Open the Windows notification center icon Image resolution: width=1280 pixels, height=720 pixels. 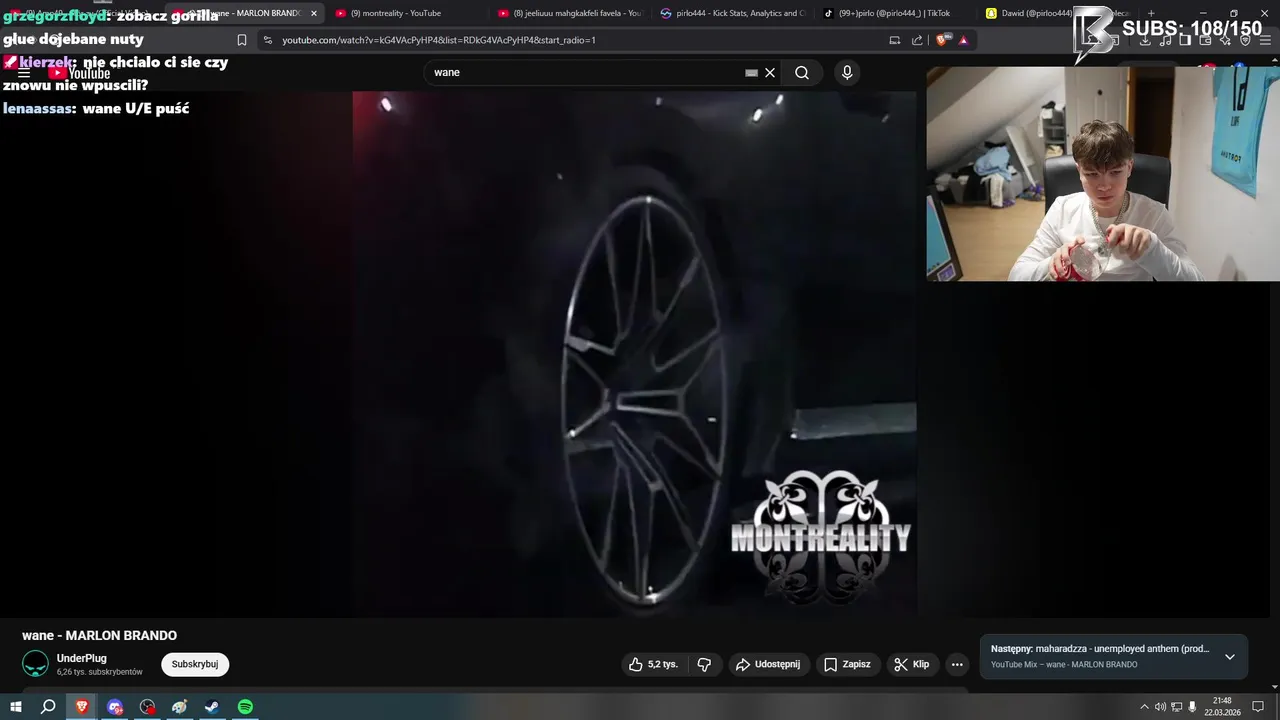coord(1258,707)
